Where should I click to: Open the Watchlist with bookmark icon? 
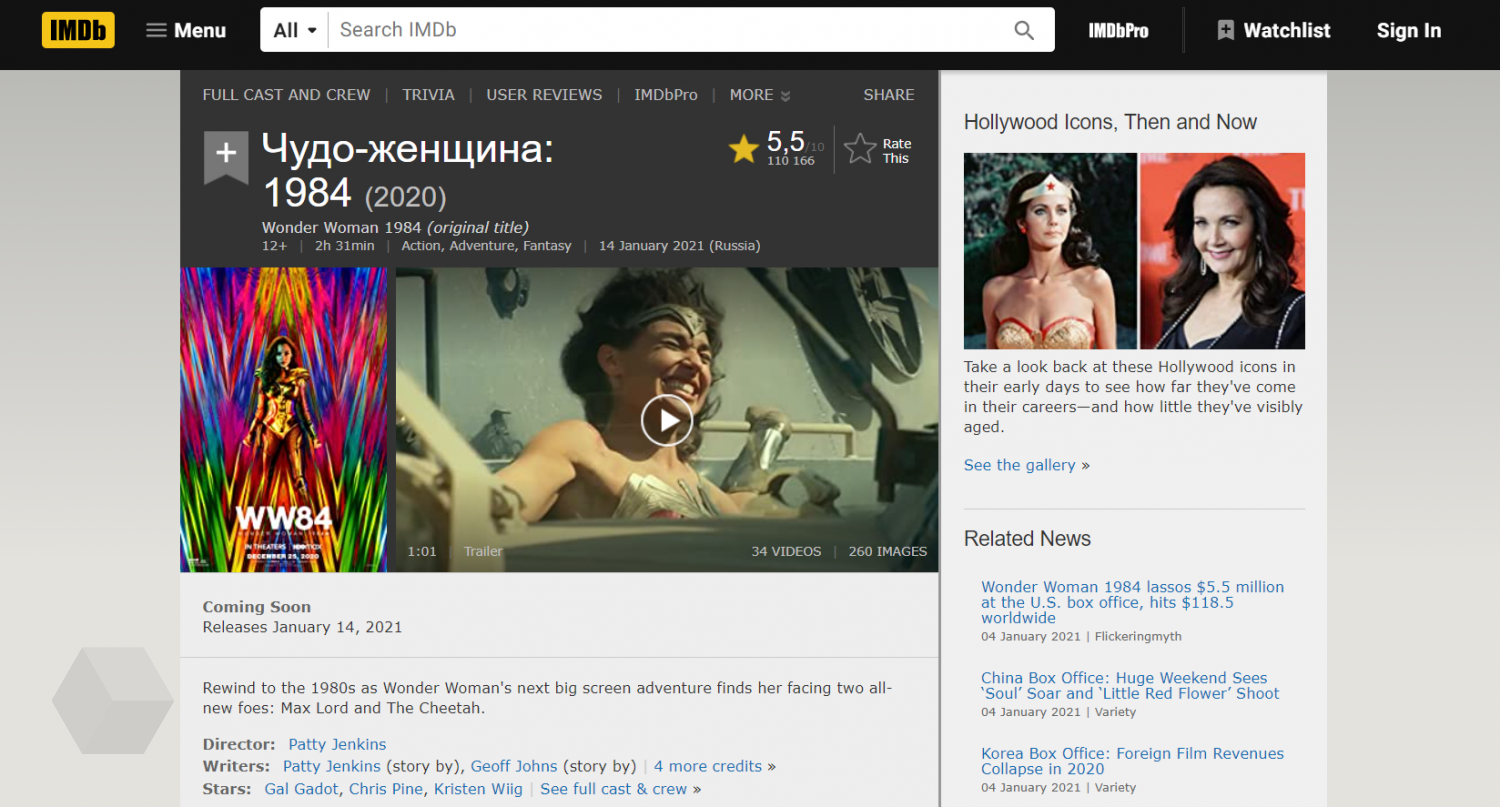coord(1273,31)
